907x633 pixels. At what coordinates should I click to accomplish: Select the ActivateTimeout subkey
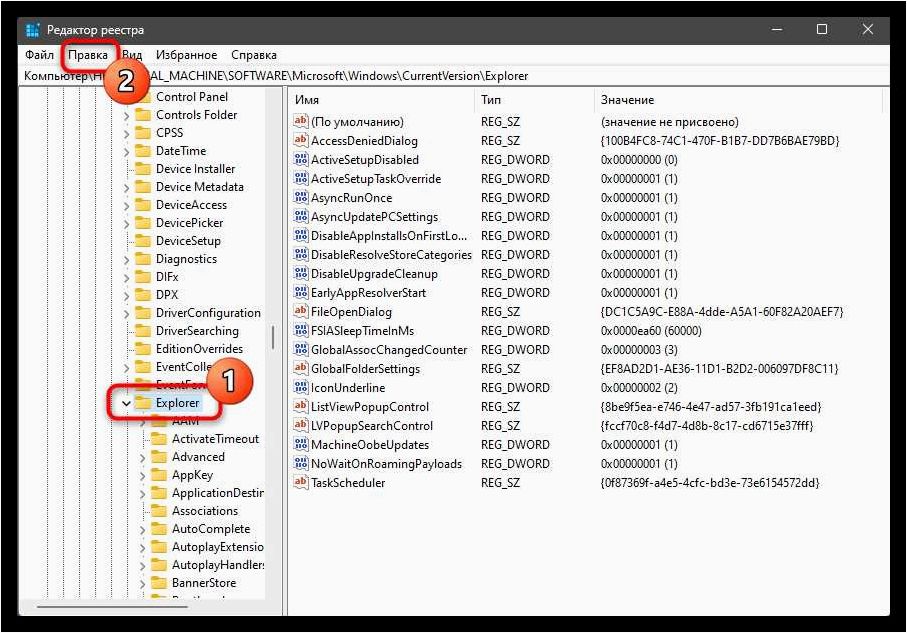pyautogui.click(x=215, y=439)
